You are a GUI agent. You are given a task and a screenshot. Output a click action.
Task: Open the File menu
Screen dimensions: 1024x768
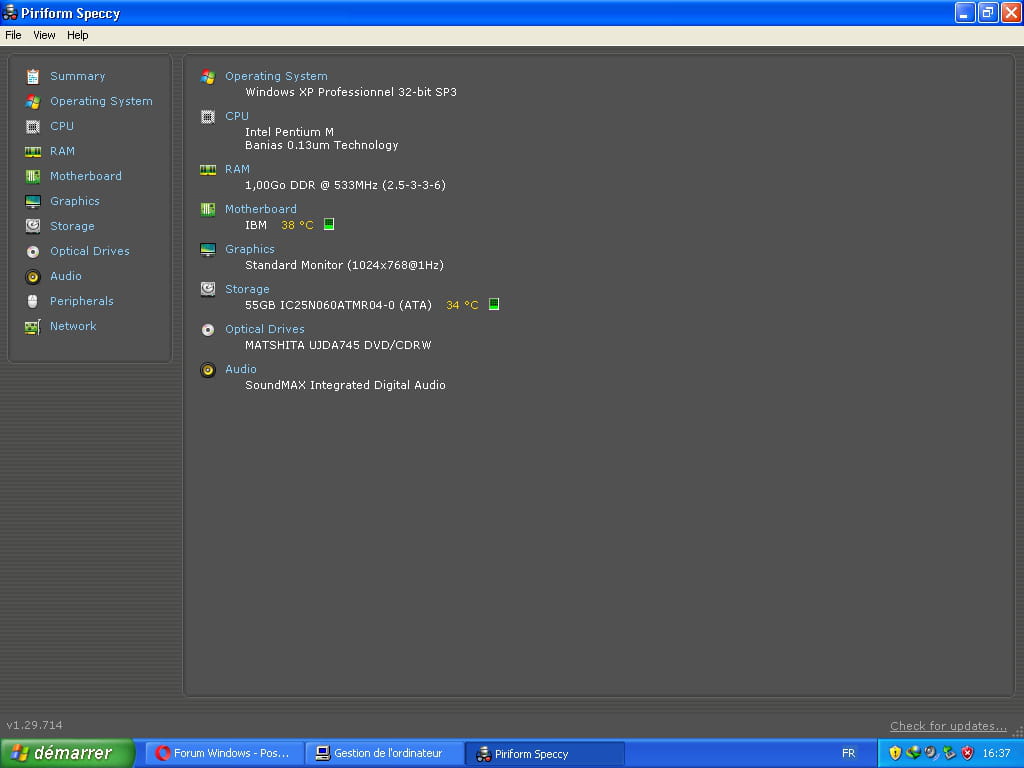pyautogui.click(x=13, y=35)
